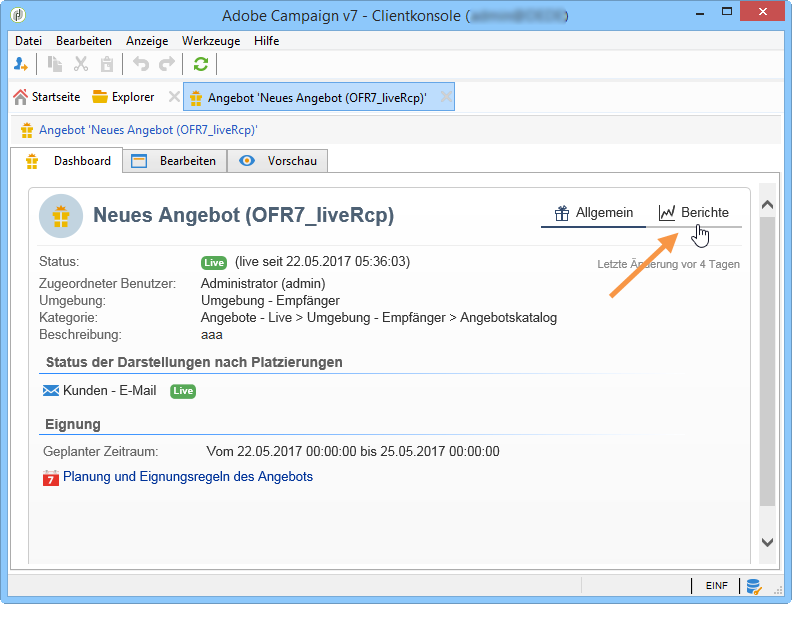Click the Angebot 'Neues Angebot (OFR7_liveRcp)' breadcrumb link
Image resolution: width=809 pixels, height=625 pixels.
[148, 130]
